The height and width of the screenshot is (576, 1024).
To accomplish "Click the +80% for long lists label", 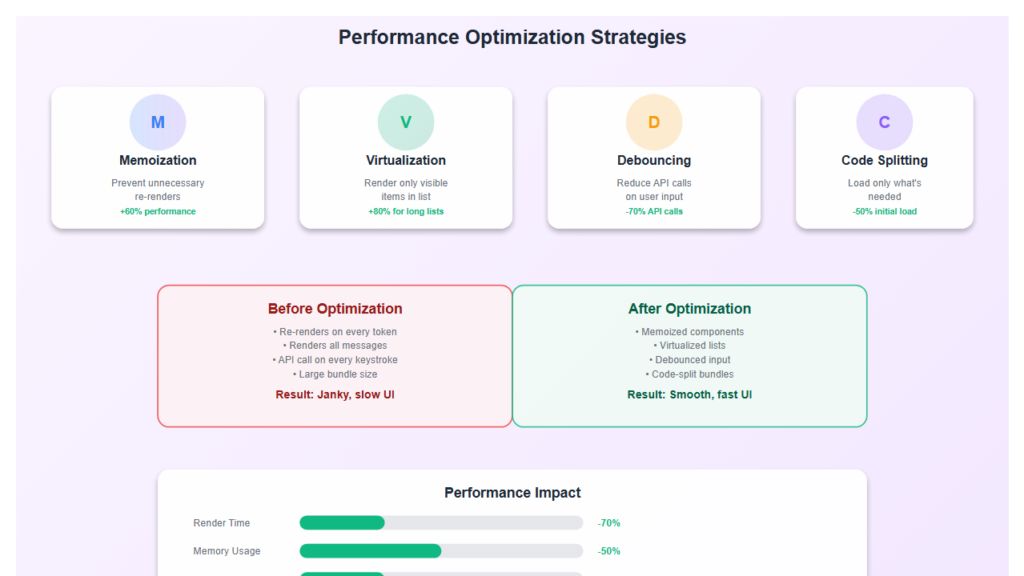I will (406, 211).
